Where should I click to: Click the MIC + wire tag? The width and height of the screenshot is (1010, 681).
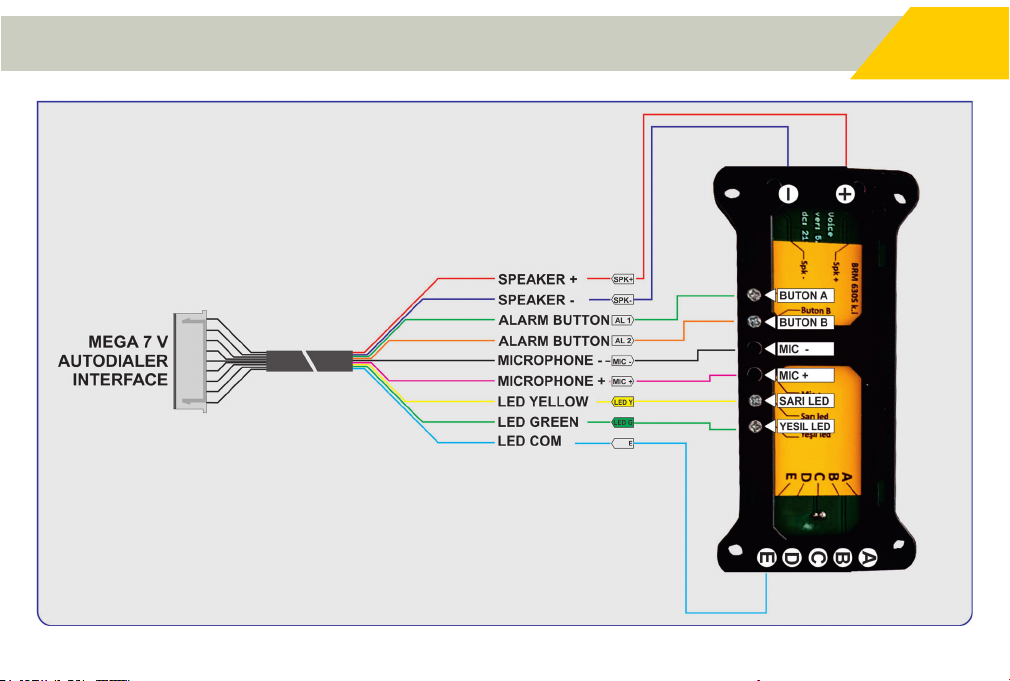click(x=623, y=381)
